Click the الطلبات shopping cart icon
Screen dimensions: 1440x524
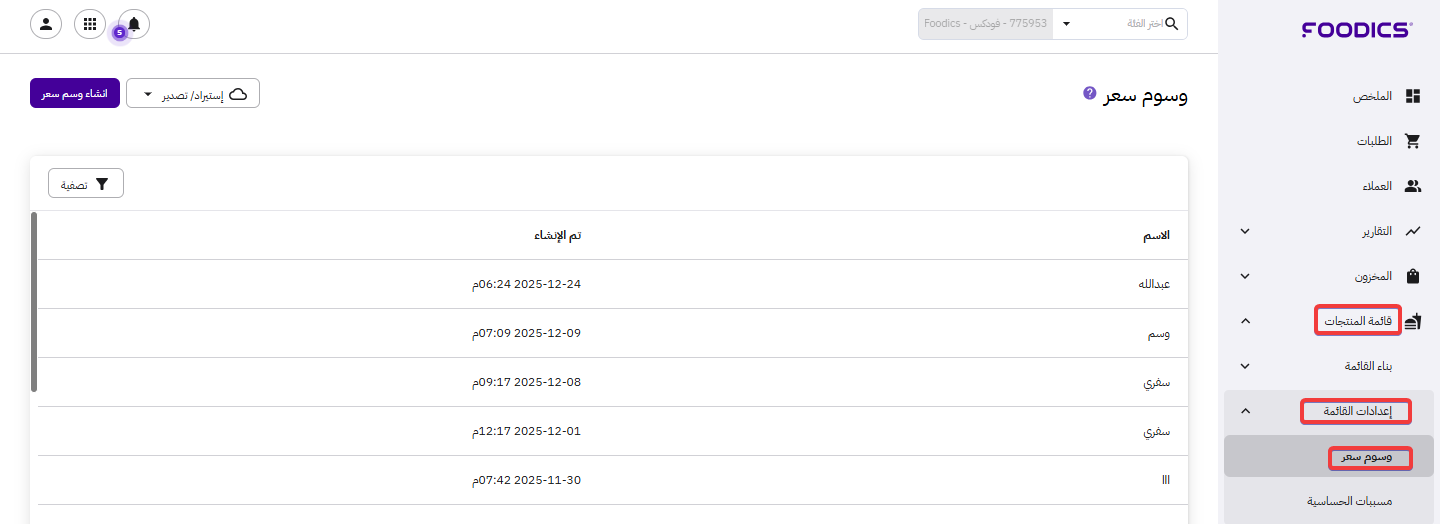[x=1413, y=141]
